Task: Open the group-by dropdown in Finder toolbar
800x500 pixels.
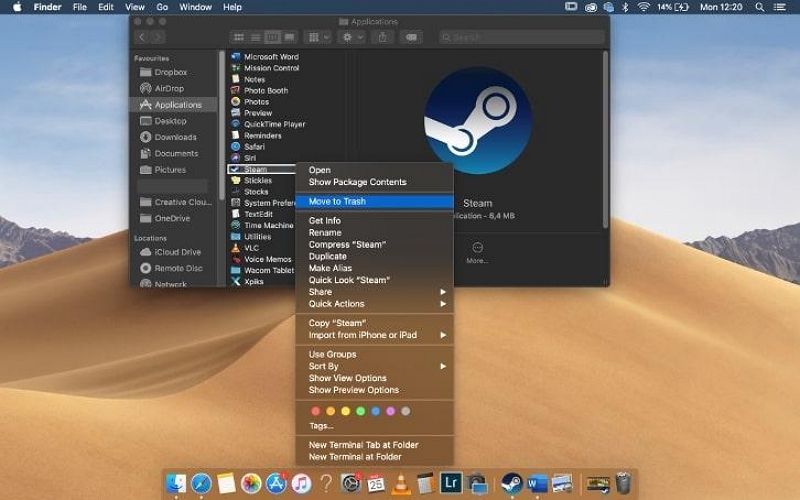Action: [318, 37]
